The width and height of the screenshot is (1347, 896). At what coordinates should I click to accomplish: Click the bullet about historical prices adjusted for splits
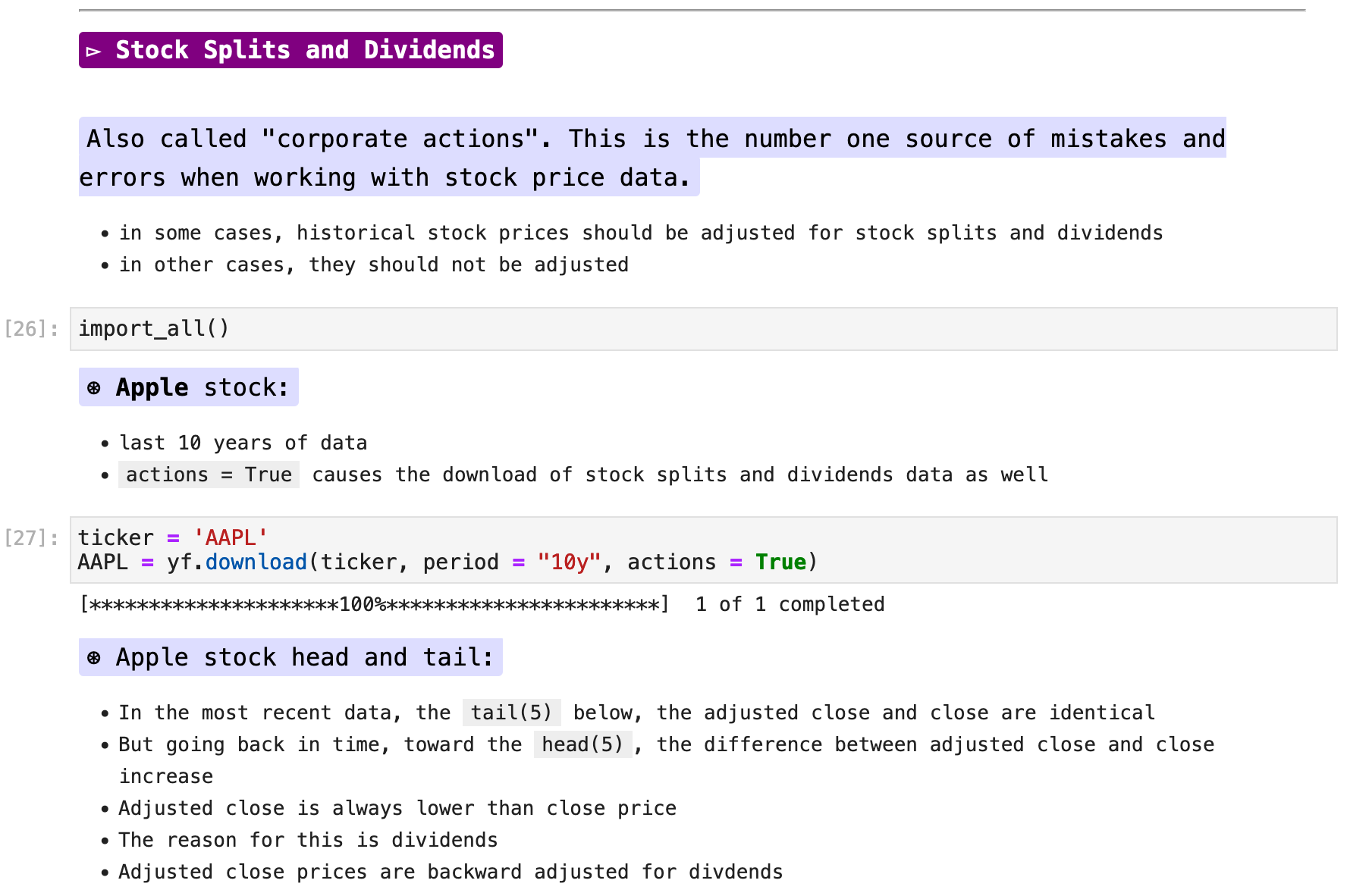point(641,233)
